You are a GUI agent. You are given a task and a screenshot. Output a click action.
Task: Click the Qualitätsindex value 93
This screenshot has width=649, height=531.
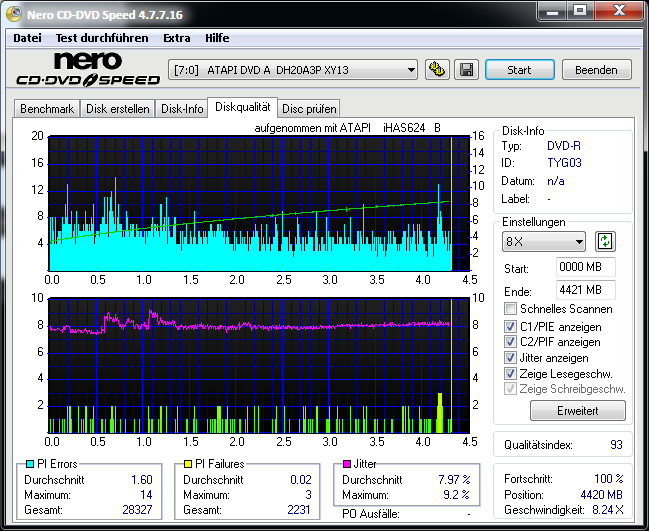pyautogui.click(x=616, y=445)
